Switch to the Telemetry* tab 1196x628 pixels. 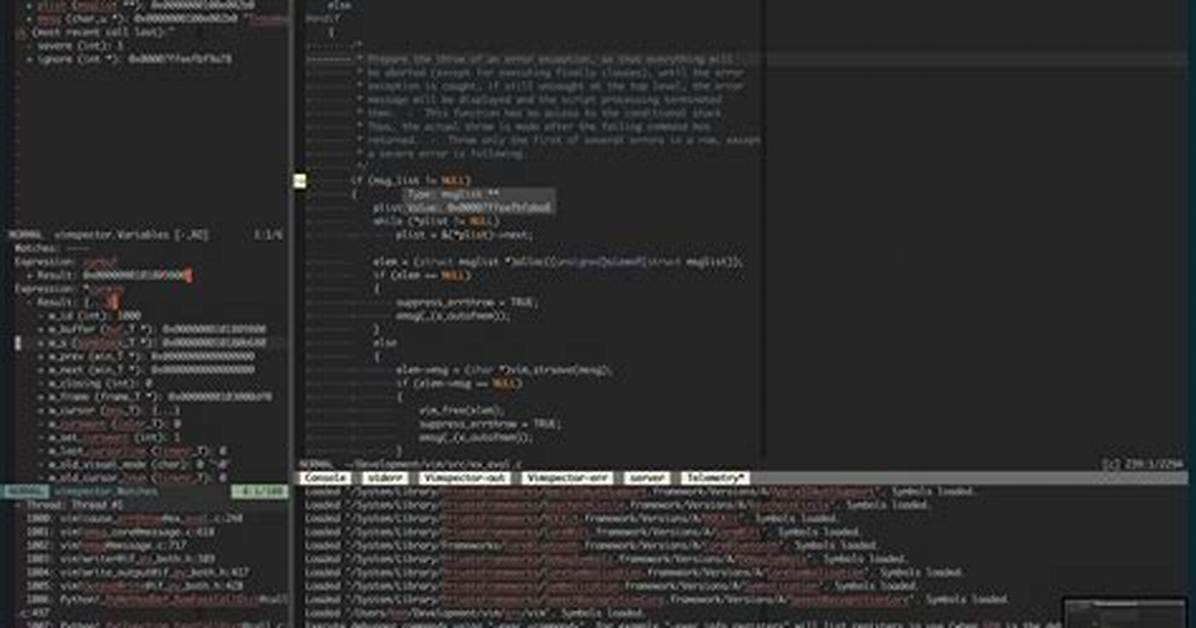[x=715, y=478]
